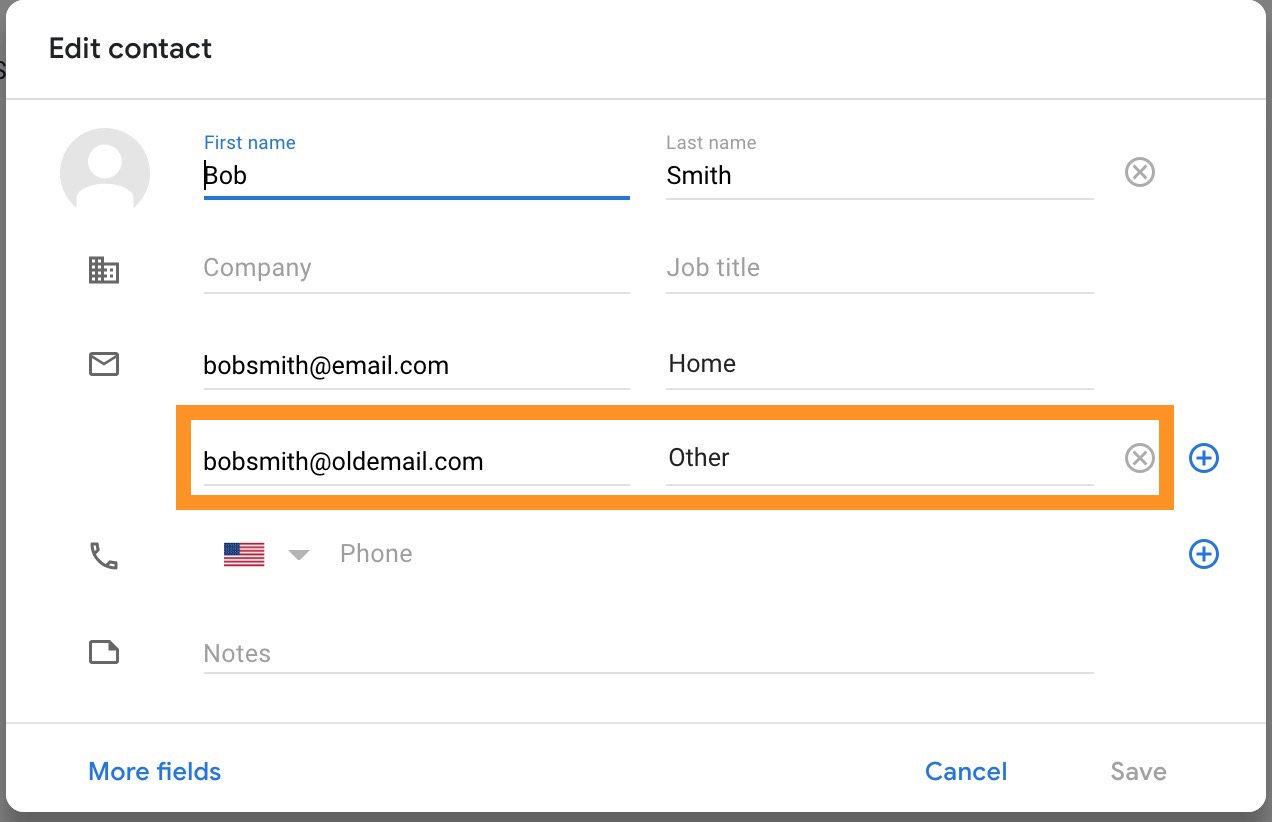
Task: Add another phone number with plus icon
Action: click(x=1203, y=554)
